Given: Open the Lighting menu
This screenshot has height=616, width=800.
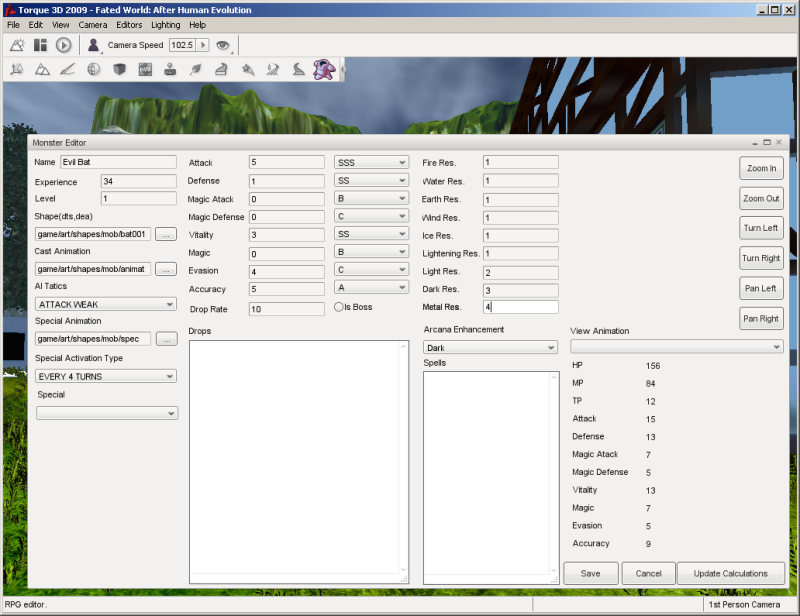Looking at the screenshot, I should 166,24.
